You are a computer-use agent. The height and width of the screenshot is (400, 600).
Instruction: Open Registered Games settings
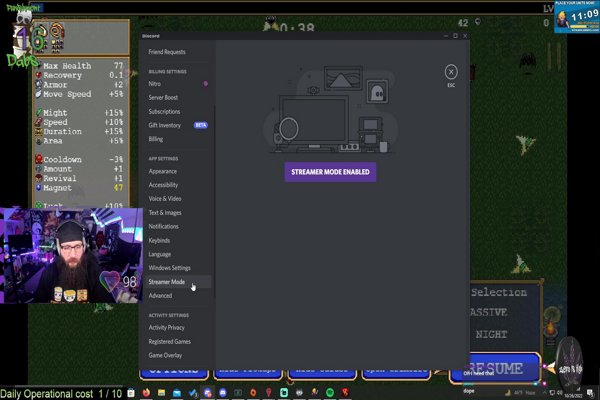[x=170, y=341]
